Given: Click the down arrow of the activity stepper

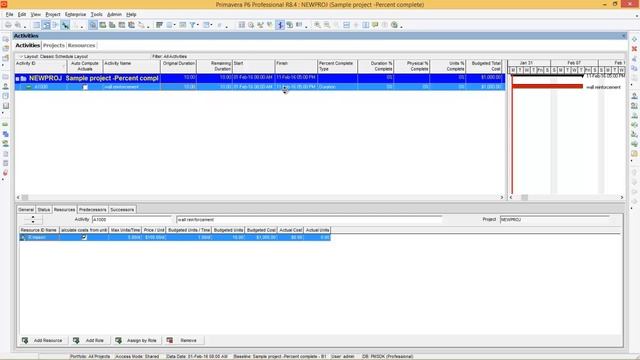Looking at the screenshot, I should click(33, 222).
